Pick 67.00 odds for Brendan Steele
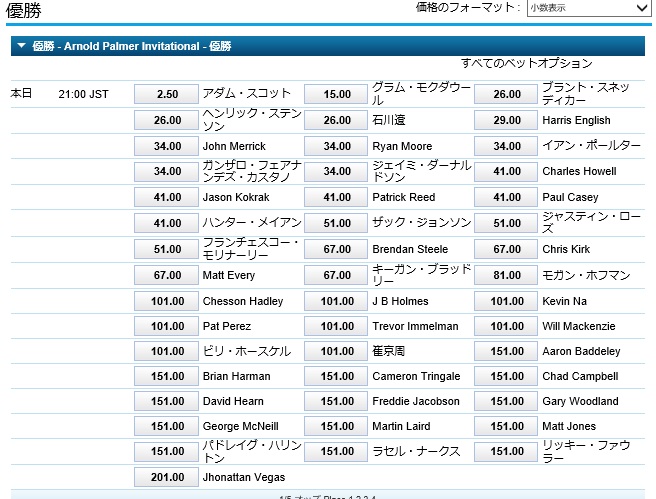 click(336, 249)
